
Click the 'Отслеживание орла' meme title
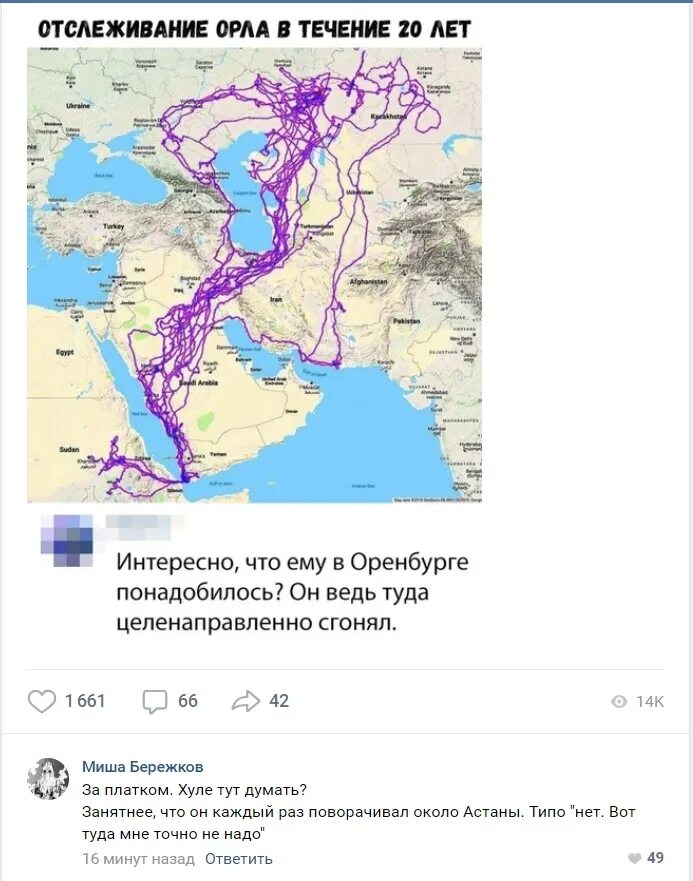click(254, 29)
